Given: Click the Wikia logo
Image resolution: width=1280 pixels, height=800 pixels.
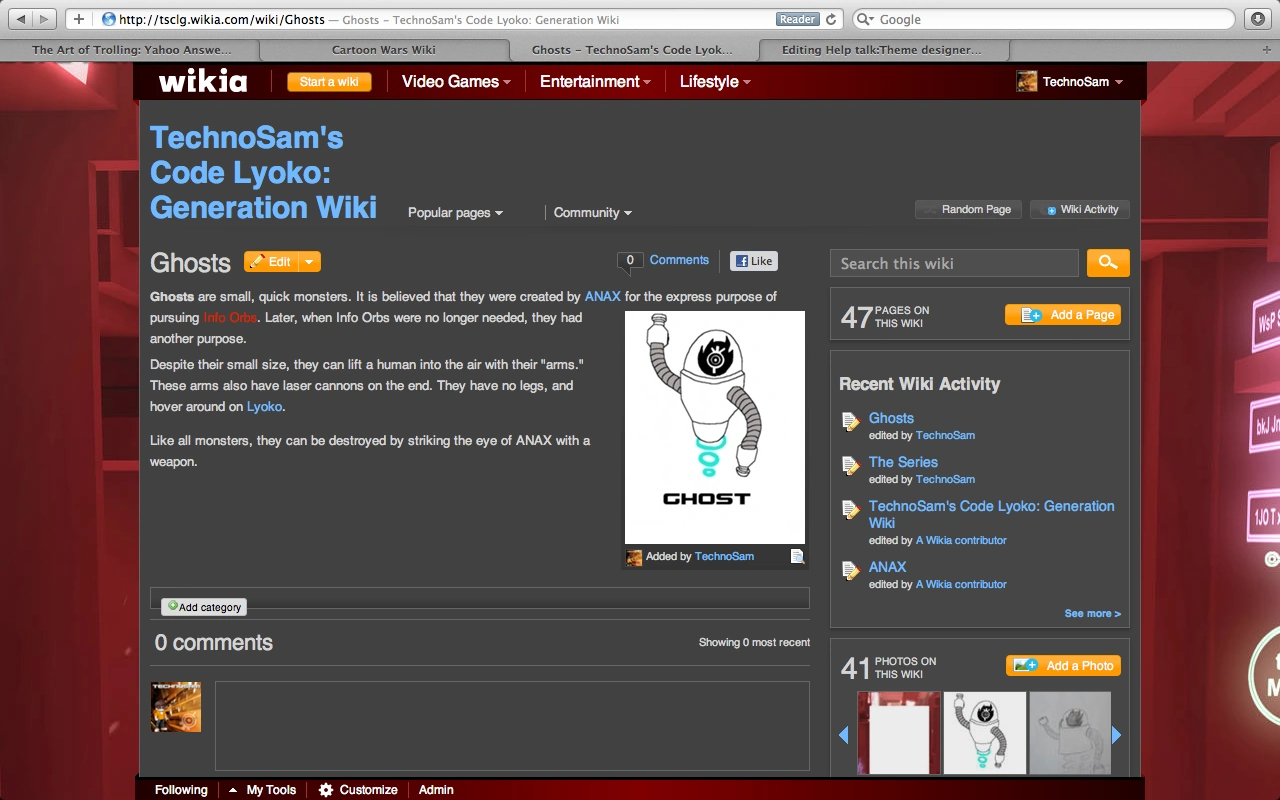Looking at the screenshot, I should 203,82.
